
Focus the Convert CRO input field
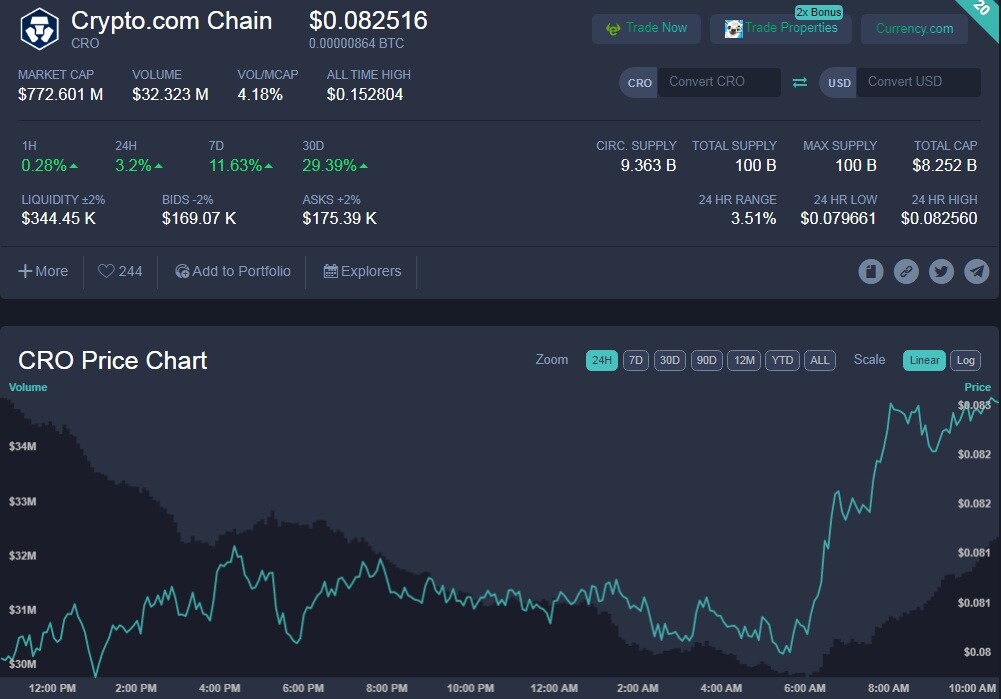coord(719,82)
